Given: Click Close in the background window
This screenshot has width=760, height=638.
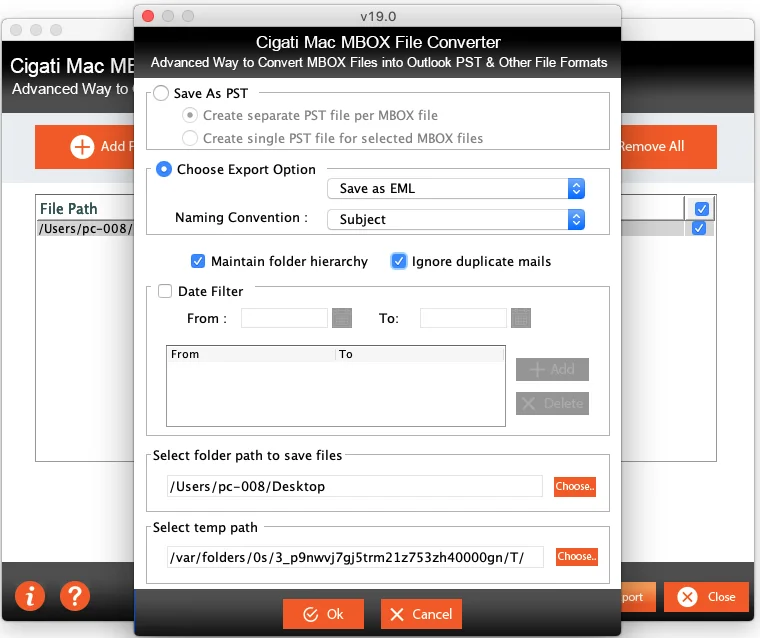Looking at the screenshot, I should (x=706, y=597).
